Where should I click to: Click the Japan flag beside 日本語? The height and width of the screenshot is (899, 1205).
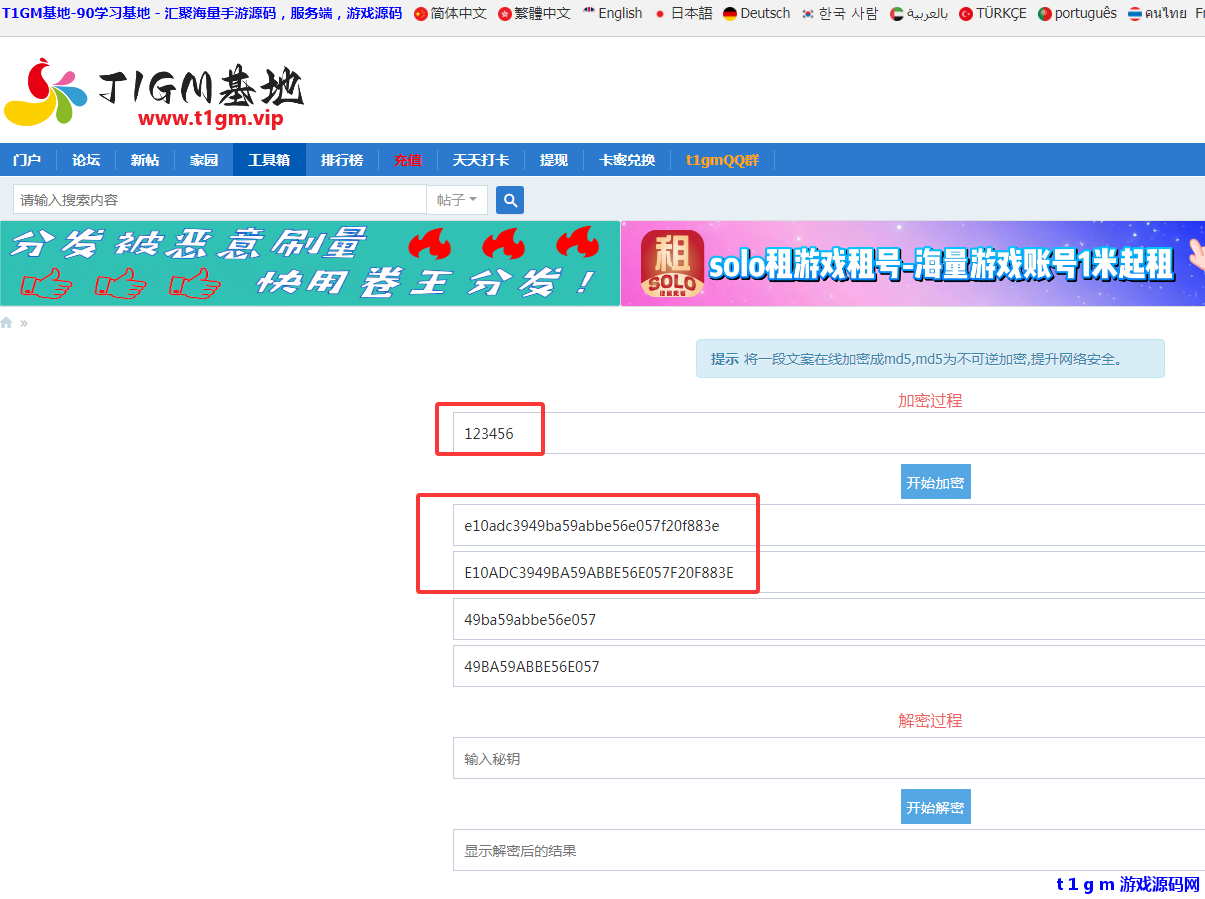662,14
